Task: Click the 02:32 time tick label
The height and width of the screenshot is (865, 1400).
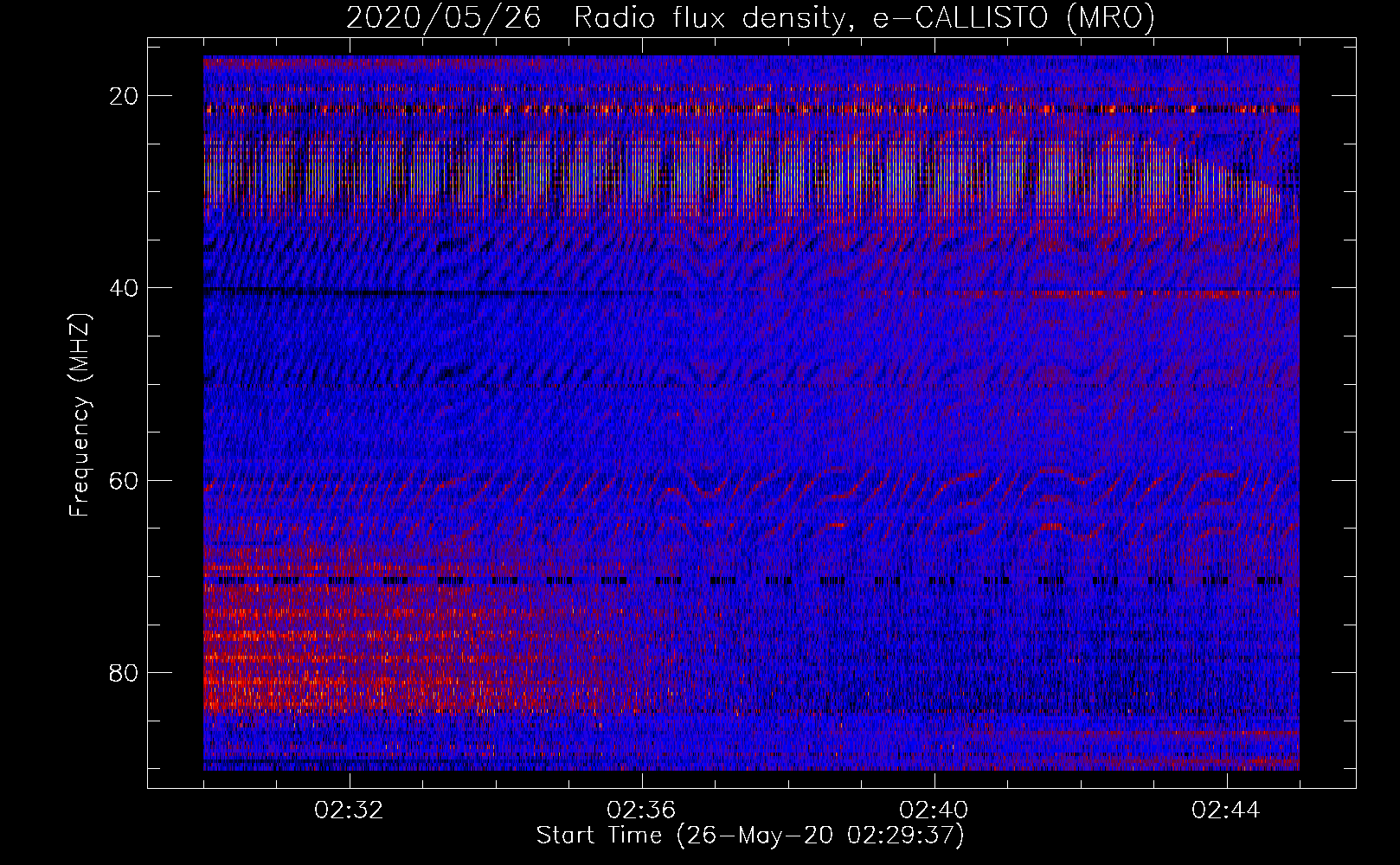Action: (350, 811)
